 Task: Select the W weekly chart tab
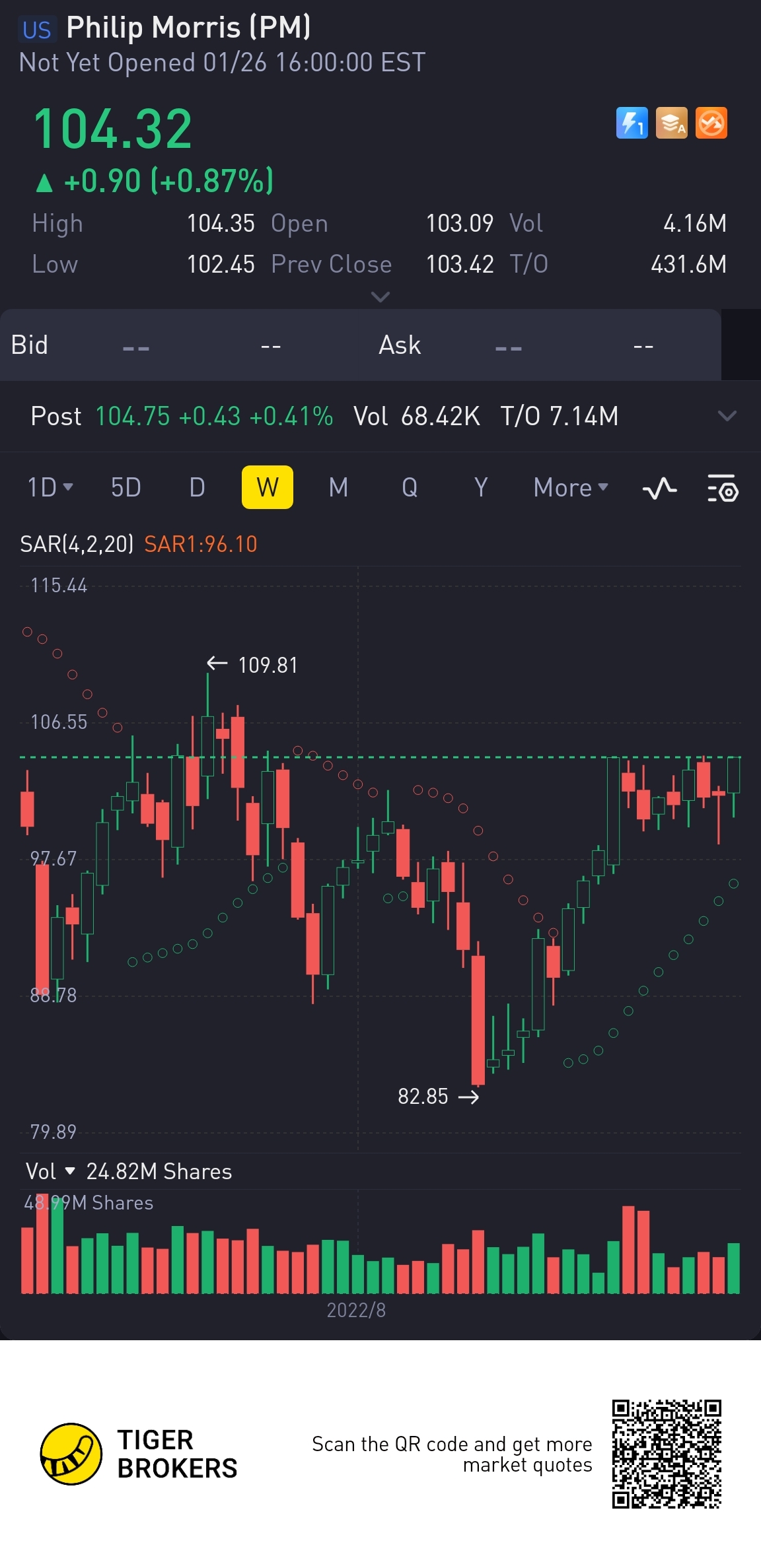coord(268,487)
